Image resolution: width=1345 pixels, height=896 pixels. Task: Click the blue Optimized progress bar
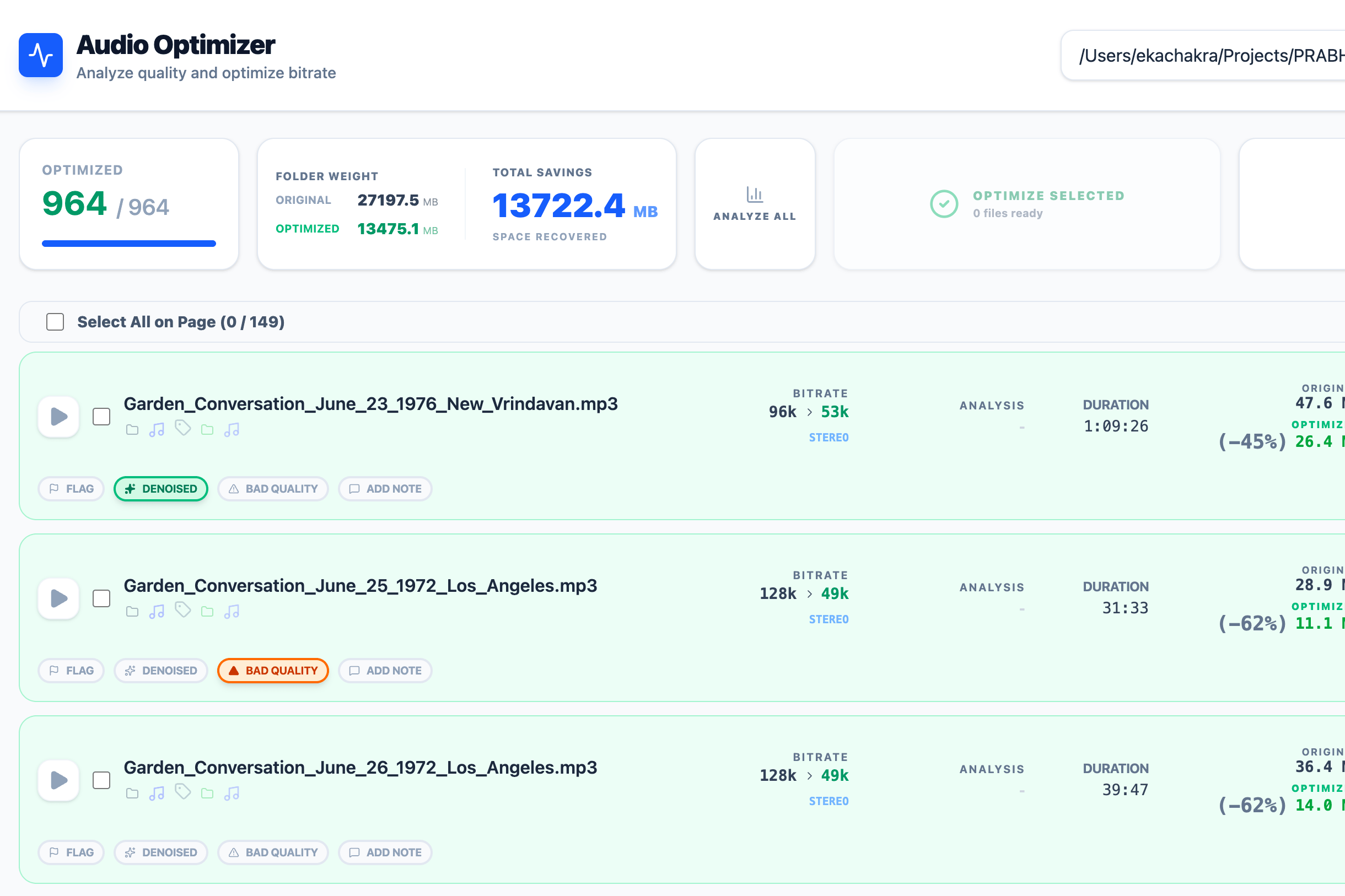[x=128, y=244]
